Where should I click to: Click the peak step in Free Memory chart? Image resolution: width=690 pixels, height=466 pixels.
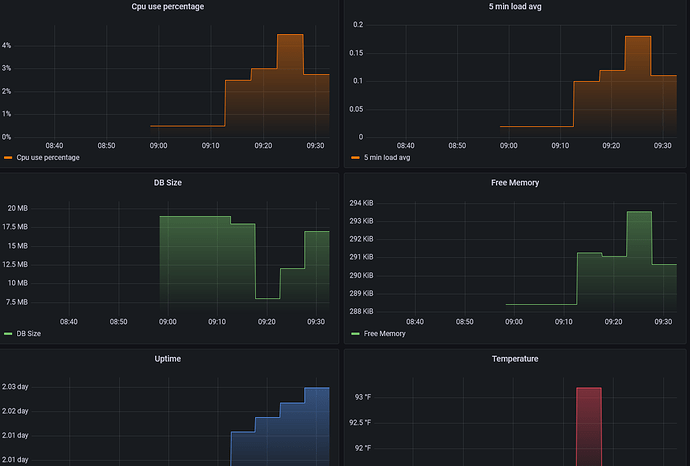[x=639, y=212]
